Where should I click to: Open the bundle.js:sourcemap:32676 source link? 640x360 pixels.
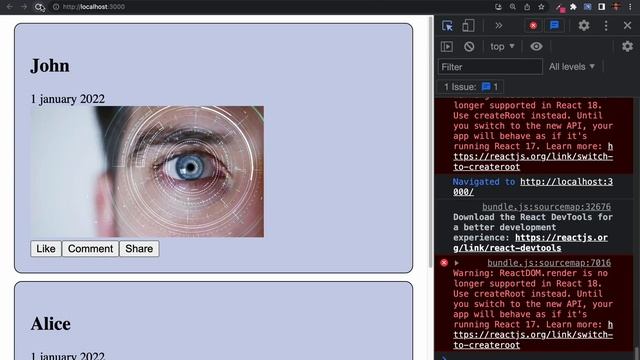click(547, 207)
